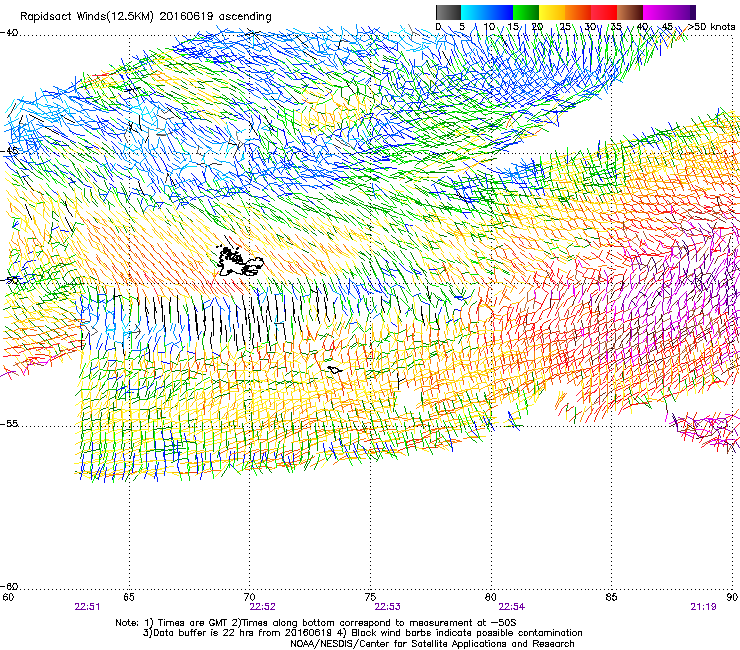Click the '>50 knots' legend label
This screenshot has width=740, height=650.
point(711,26)
